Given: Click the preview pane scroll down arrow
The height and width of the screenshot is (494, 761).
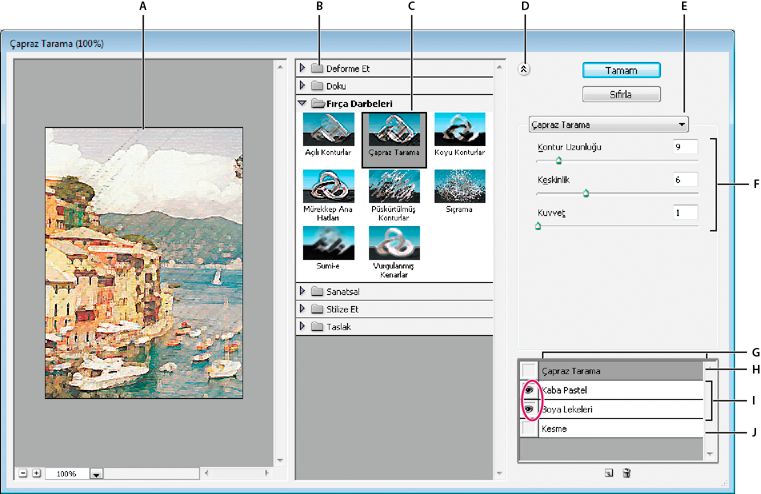Looking at the screenshot, I should (x=280, y=460).
